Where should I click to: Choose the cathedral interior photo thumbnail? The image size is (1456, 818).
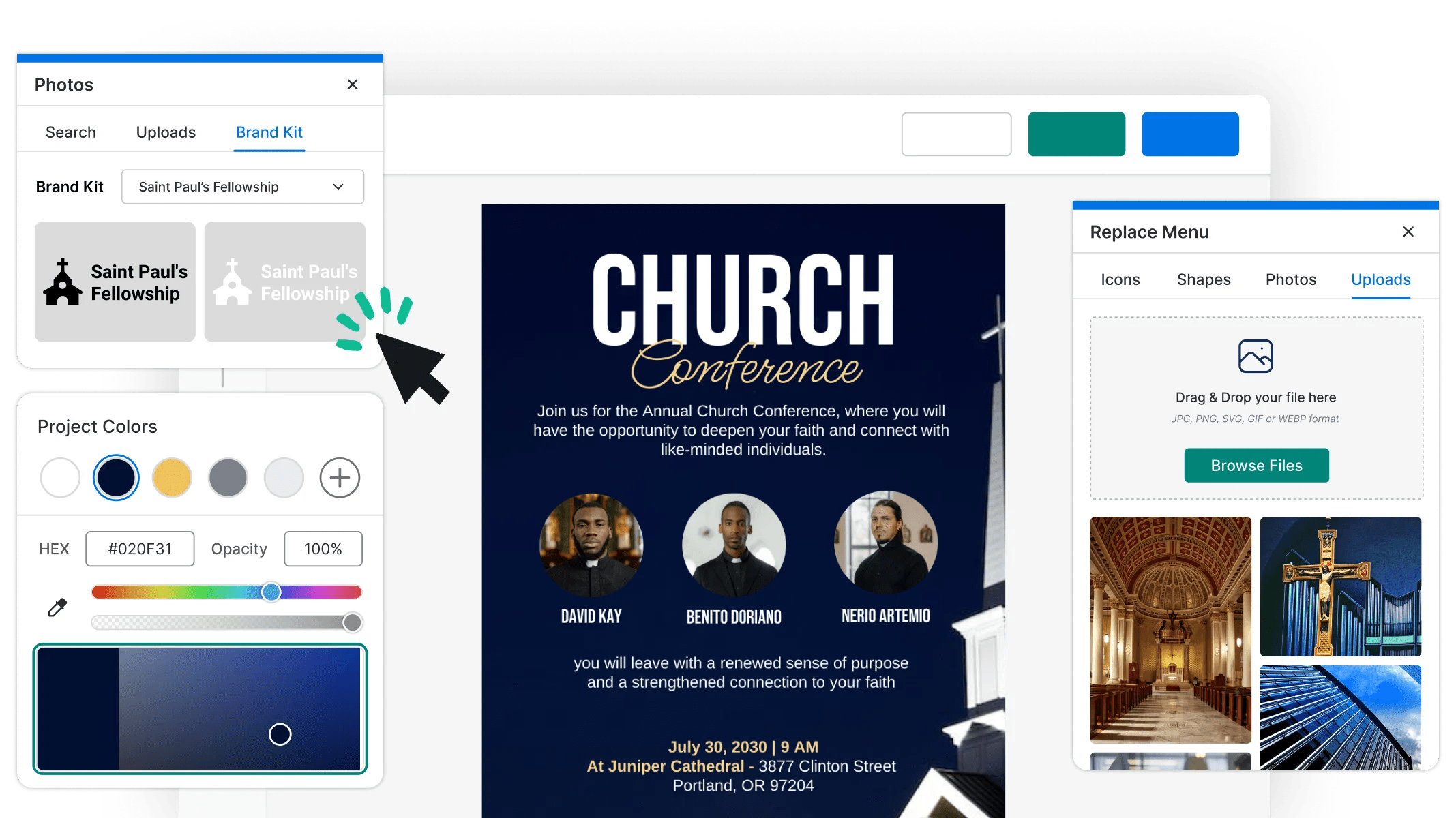point(1170,629)
